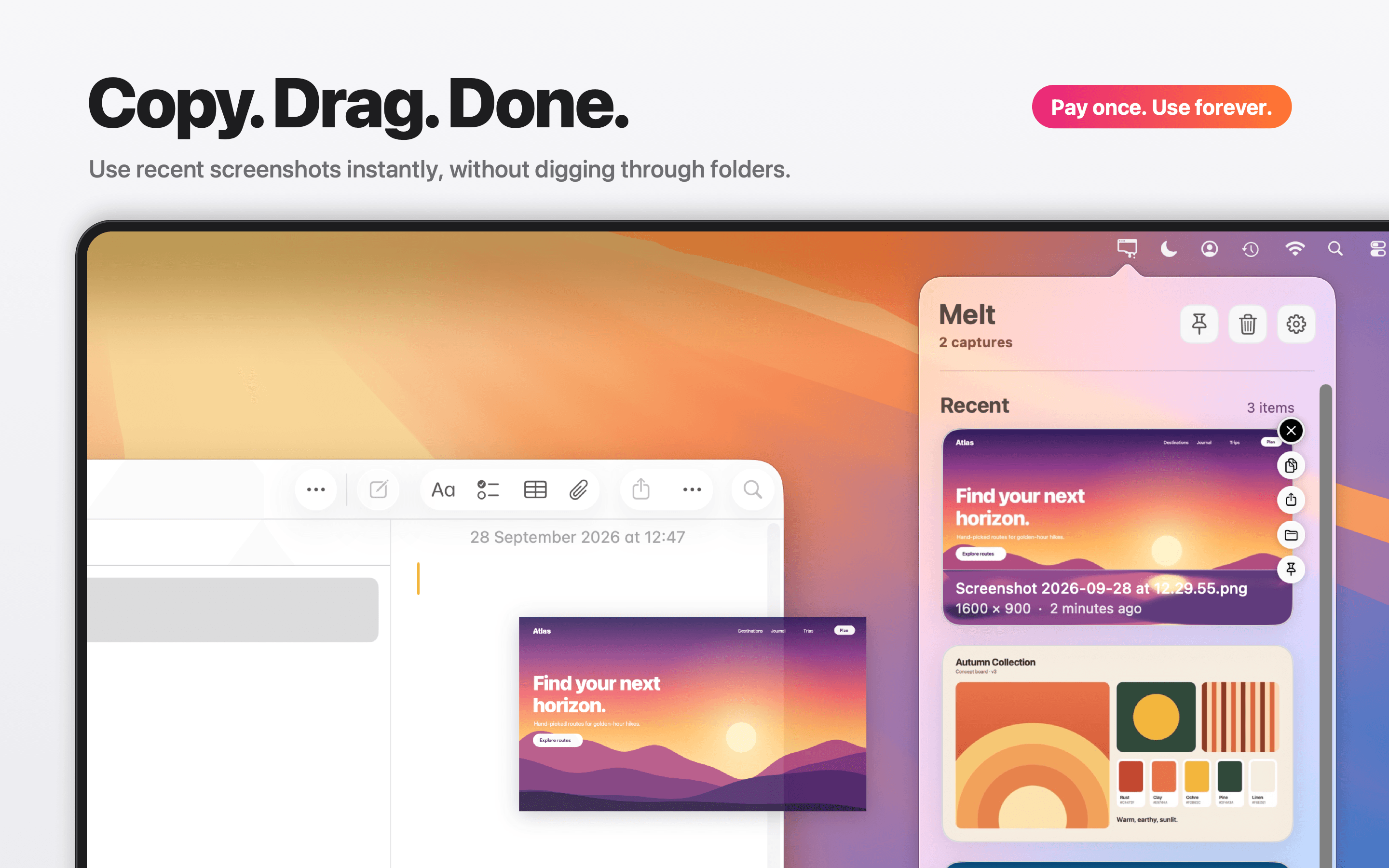
Task: Click the Melt panel scrollbar
Action: coord(1325,626)
